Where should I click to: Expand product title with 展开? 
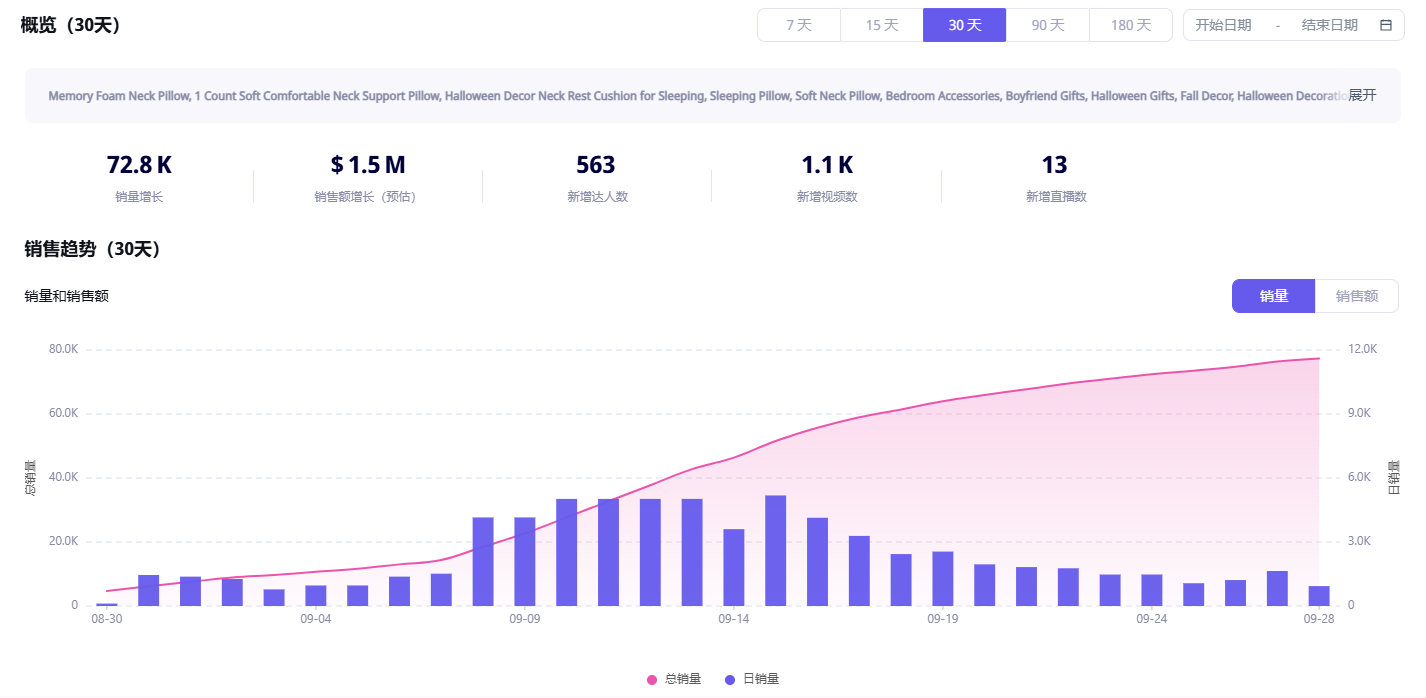point(1362,95)
